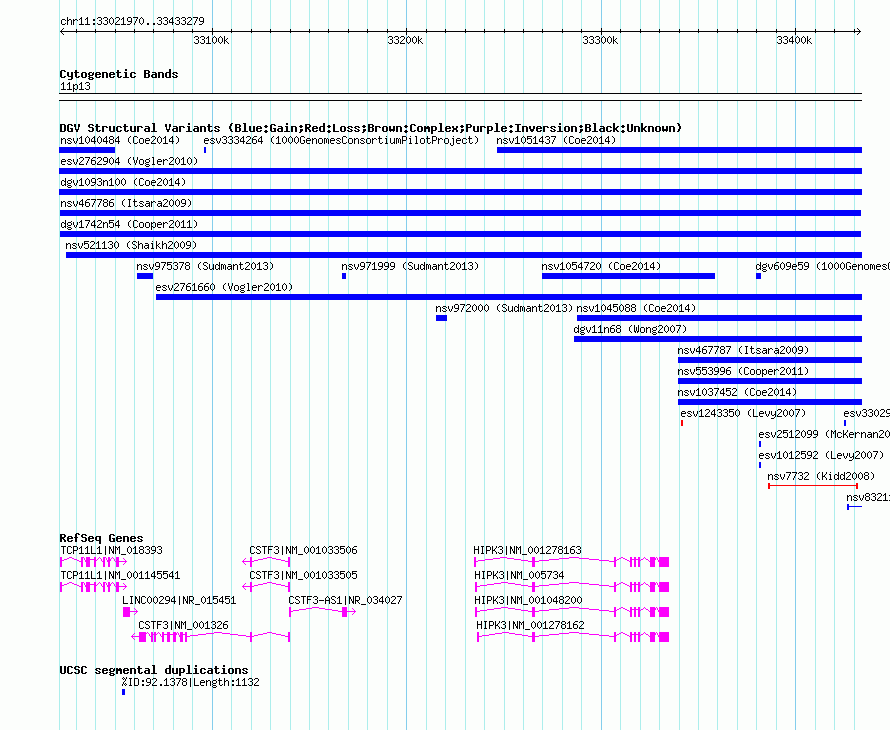This screenshot has width=890, height=730.
Task: Click the 33100k ruler tick label
Action: pos(211,40)
